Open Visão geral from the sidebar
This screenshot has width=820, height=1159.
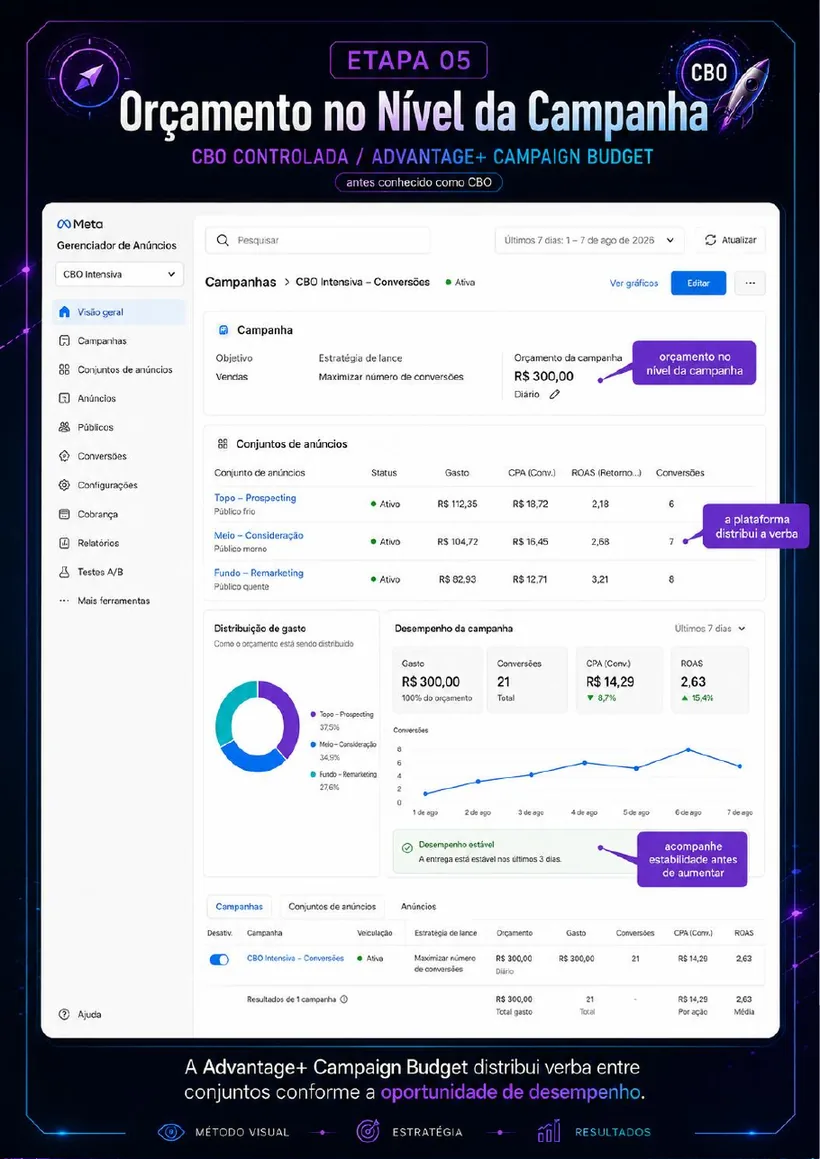(x=120, y=312)
